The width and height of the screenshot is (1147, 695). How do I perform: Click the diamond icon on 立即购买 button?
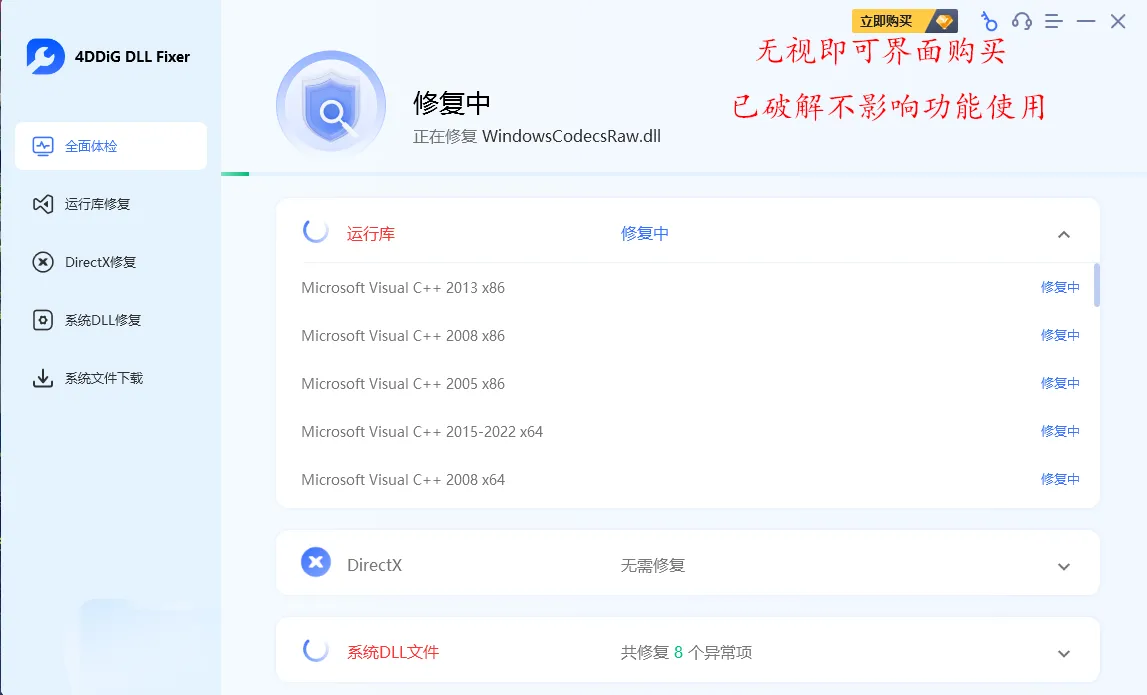tap(944, 21)
